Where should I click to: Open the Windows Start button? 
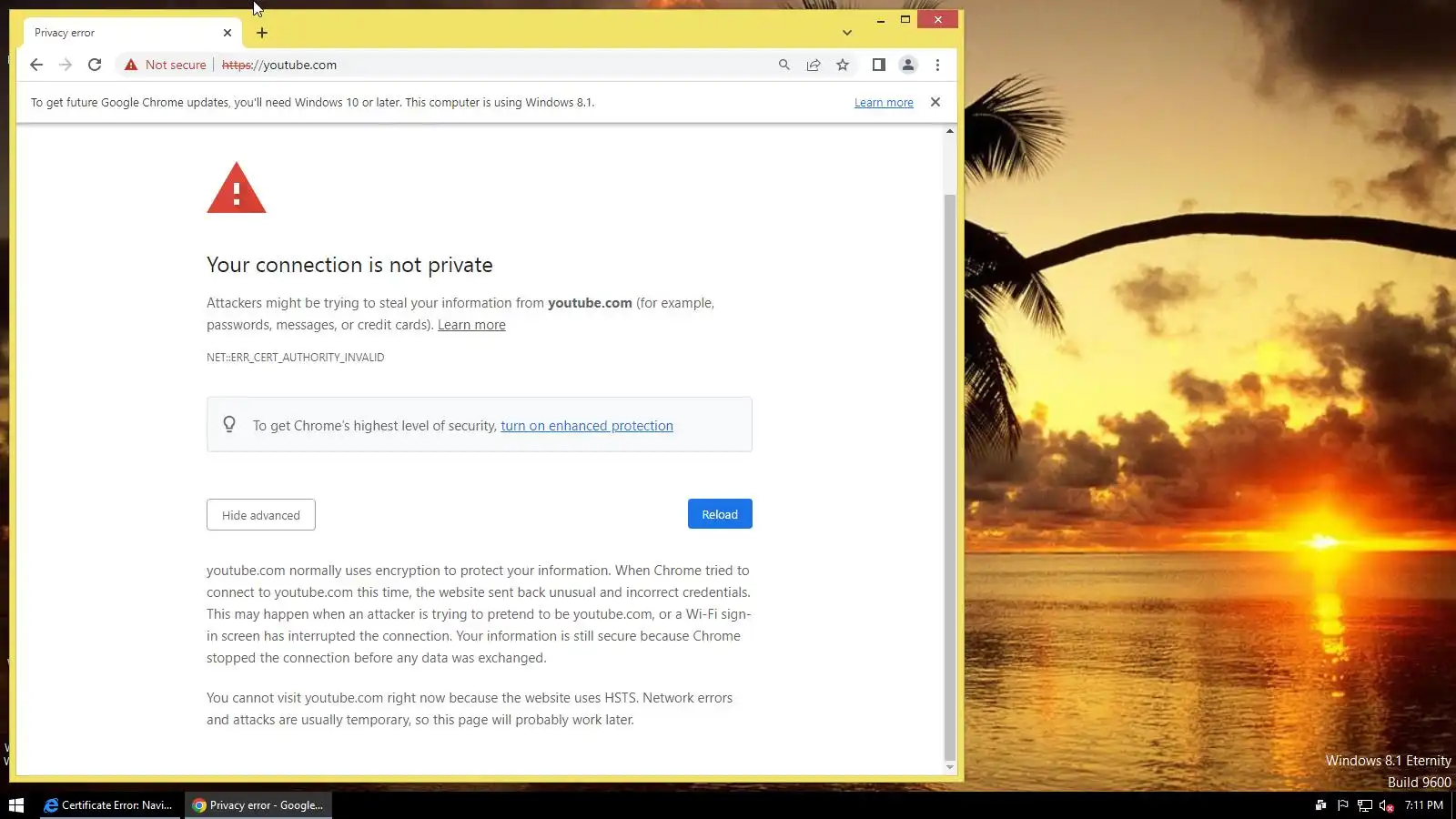16,805
